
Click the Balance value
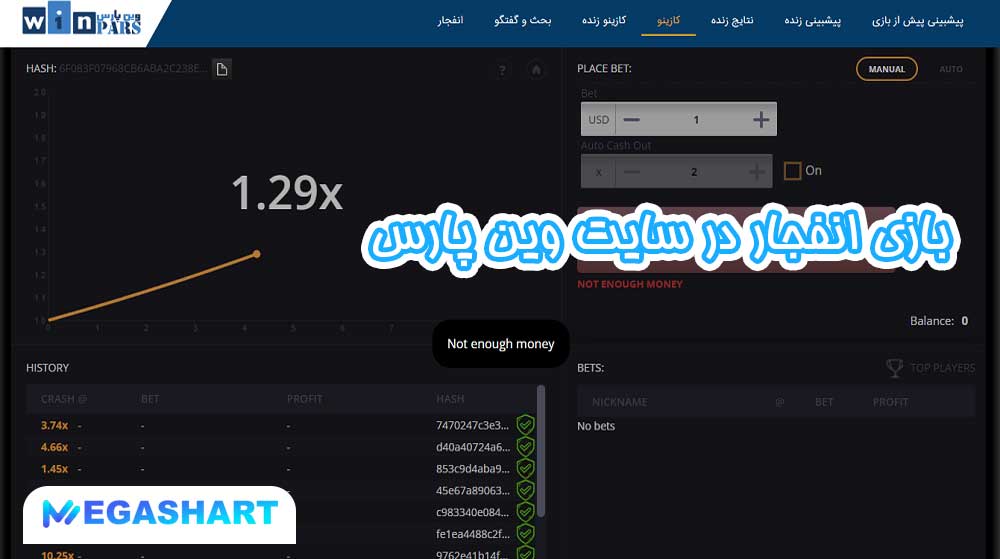[x=964, y=321]
